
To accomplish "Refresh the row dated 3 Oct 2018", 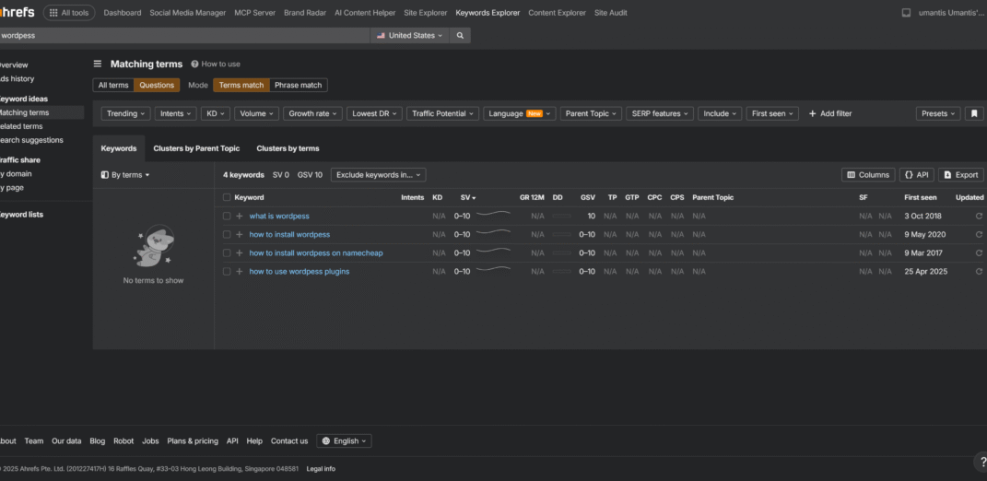I will click(x=979, y=216).
